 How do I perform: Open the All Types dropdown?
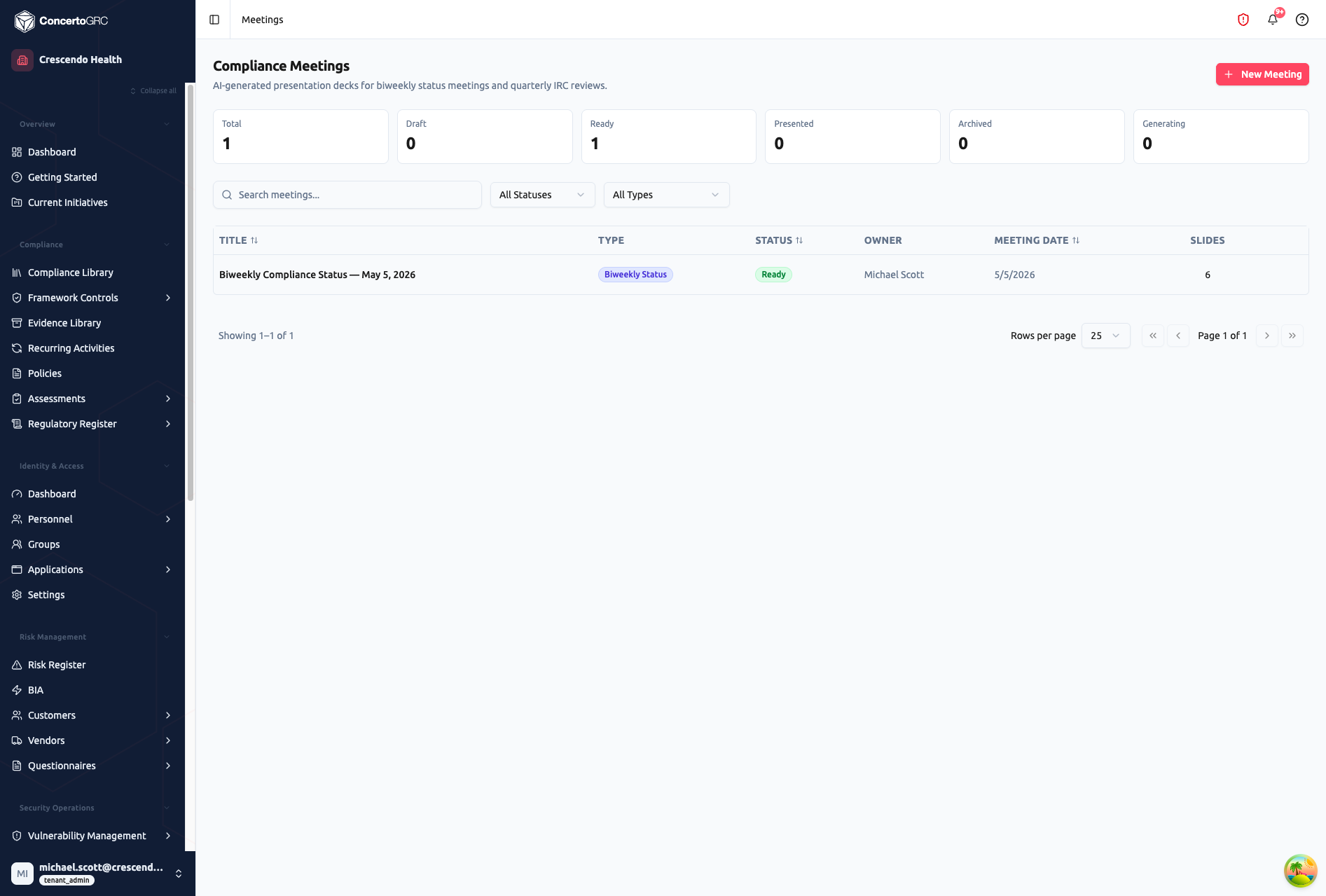(666, 195)
